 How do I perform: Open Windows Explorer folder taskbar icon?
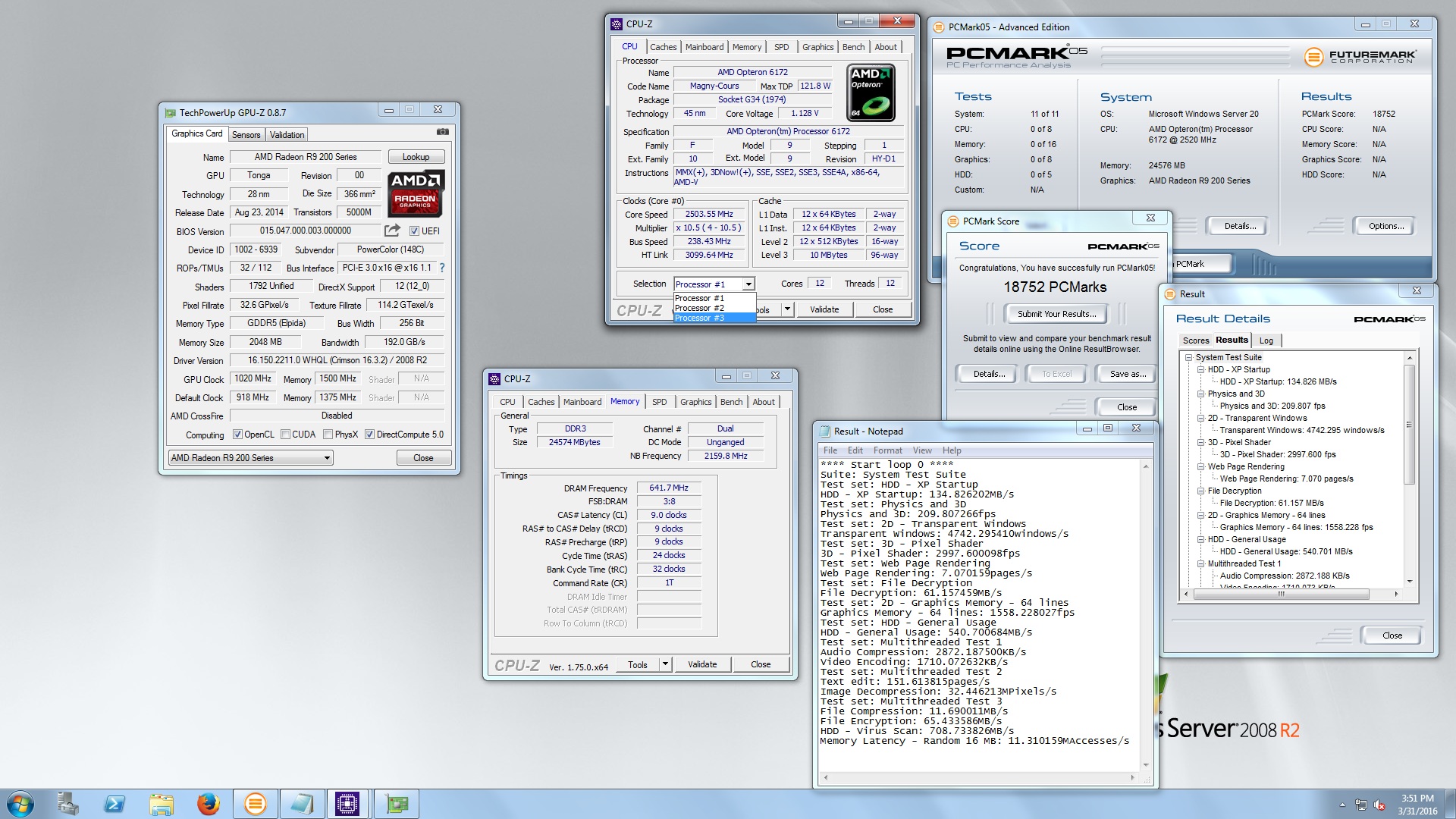(x=162, y=804)
